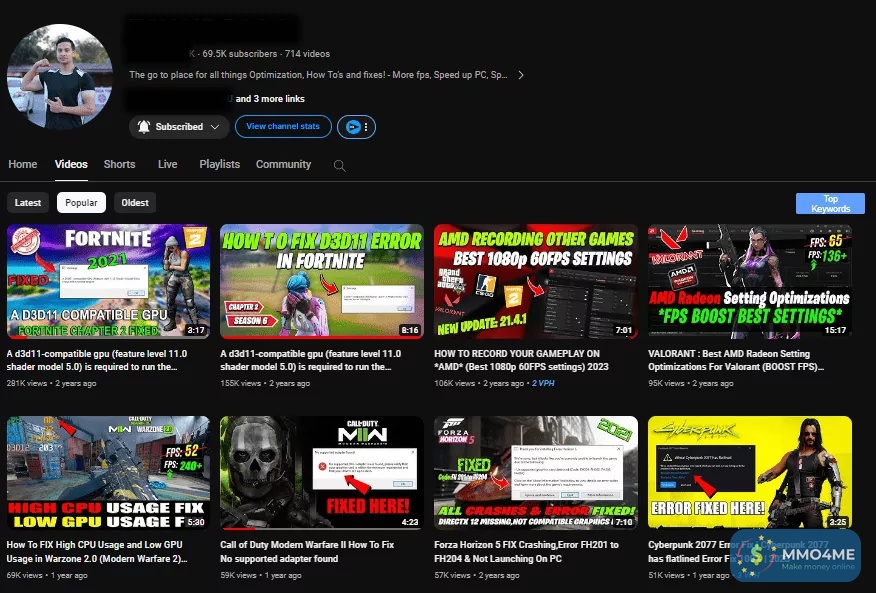
Task: Click the 8:16 duration badge
Action: (x=410, y=330)
